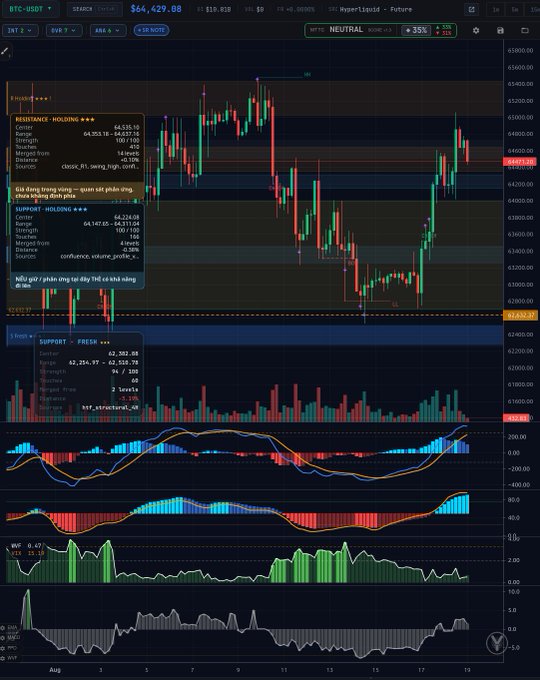The image size is (540, 680).
Task: Click the 64471.20 current price label
Action: 520,161
